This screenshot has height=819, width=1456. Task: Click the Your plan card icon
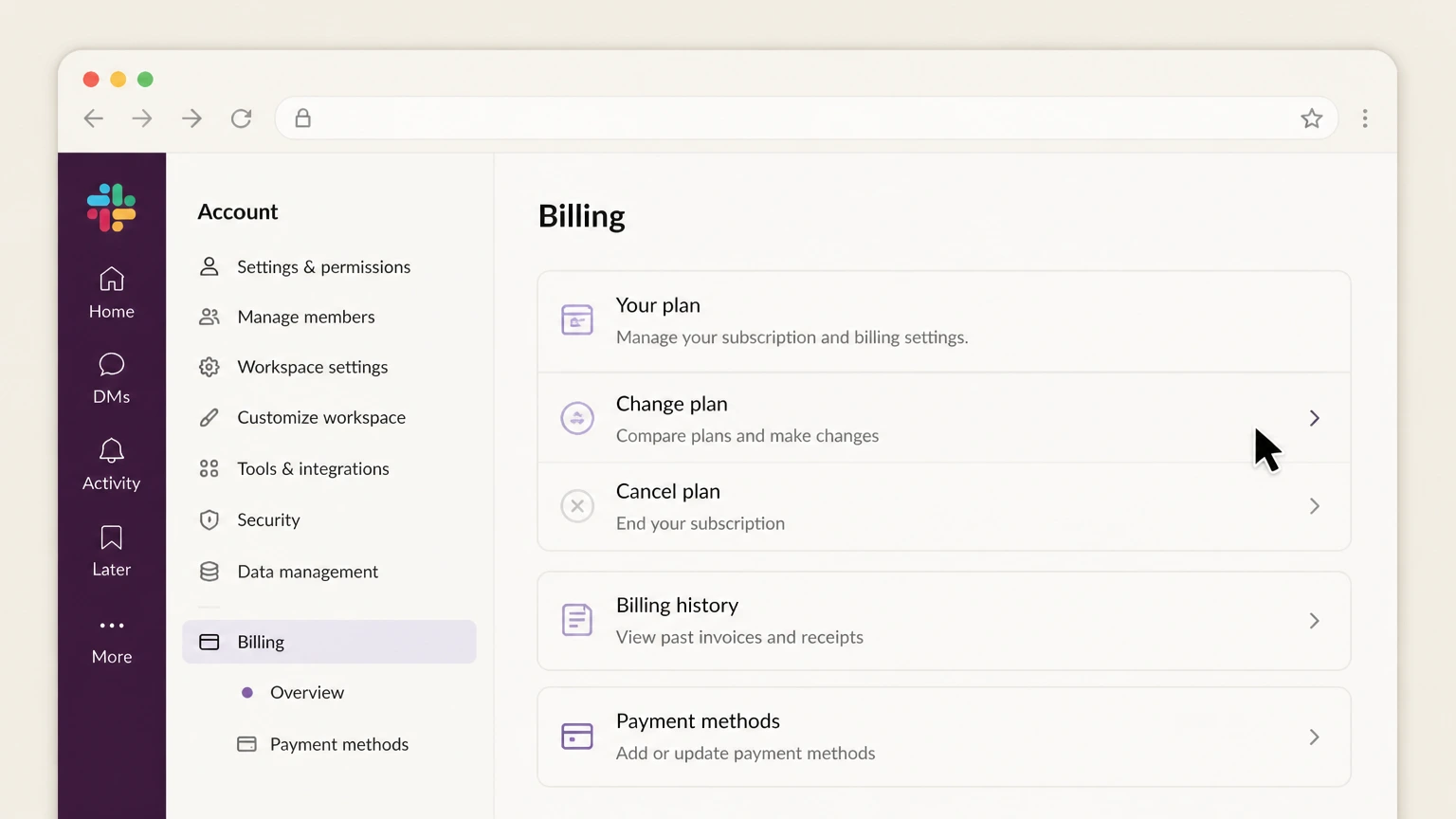(x=577, y=320)
